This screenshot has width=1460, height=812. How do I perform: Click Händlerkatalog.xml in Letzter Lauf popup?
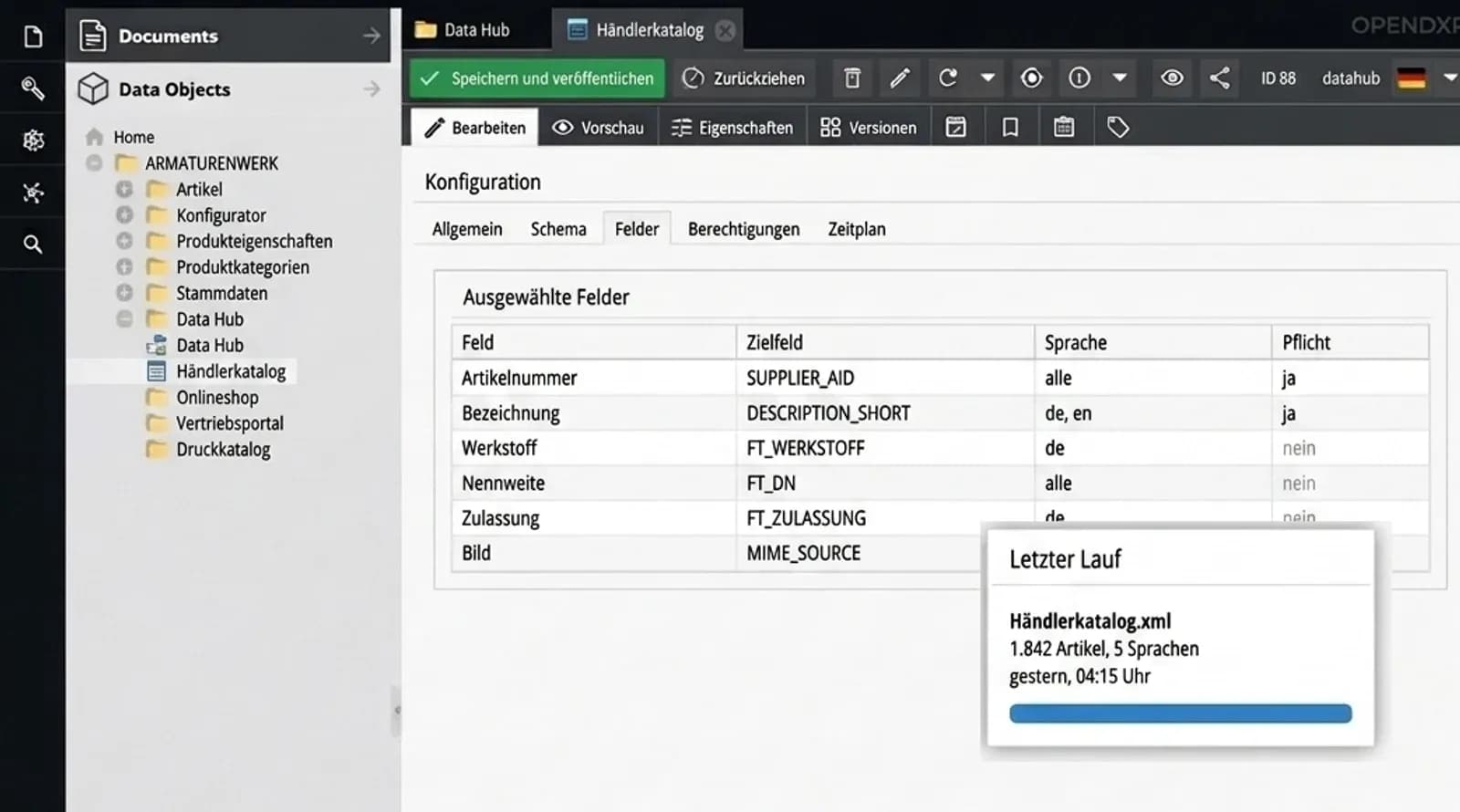click(x=1090, y=621)
